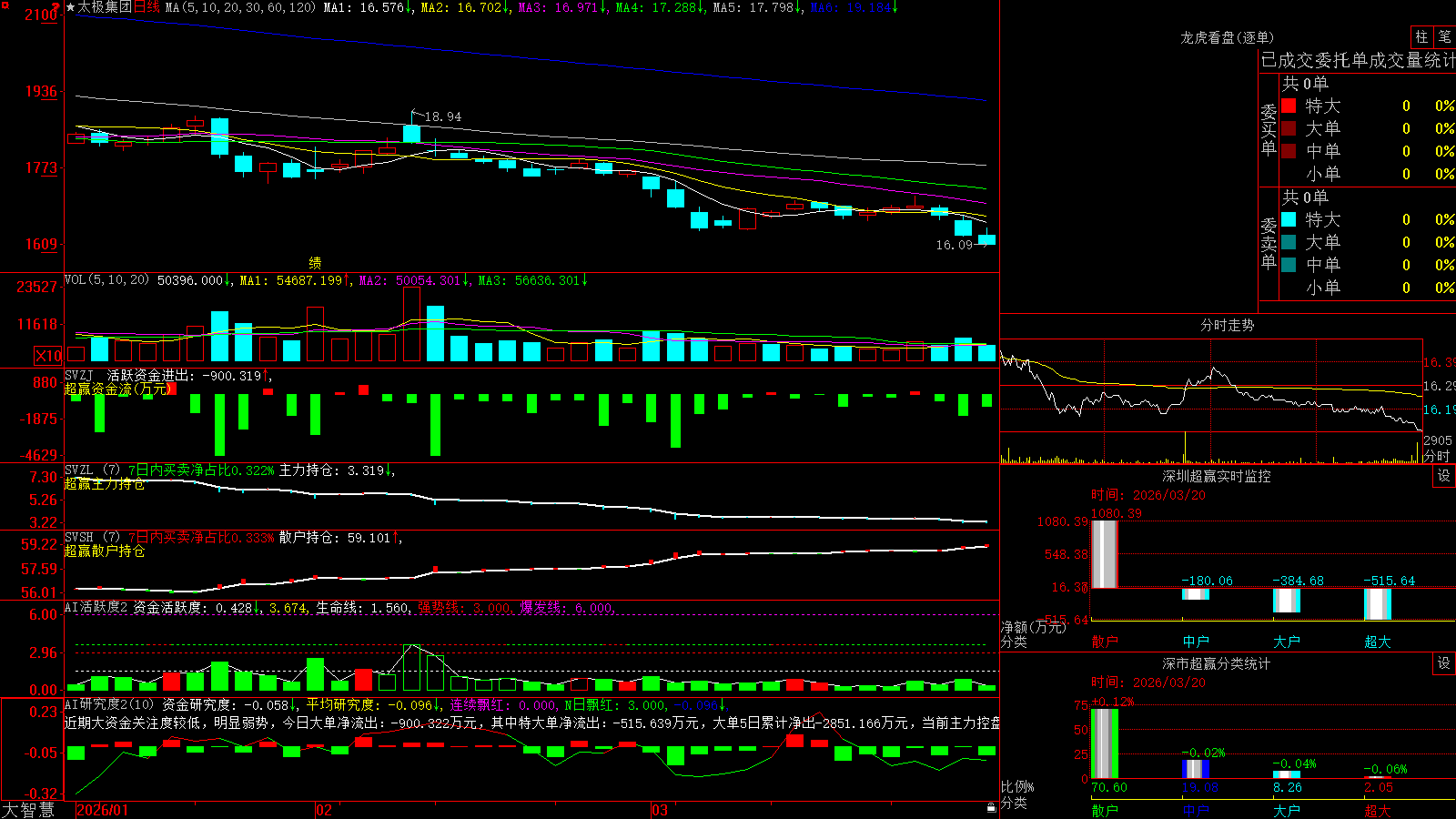Click the cyan 特大 sell-order swatch
The width and height of the screenshot is (1456, 819).
pos(1289,219)
